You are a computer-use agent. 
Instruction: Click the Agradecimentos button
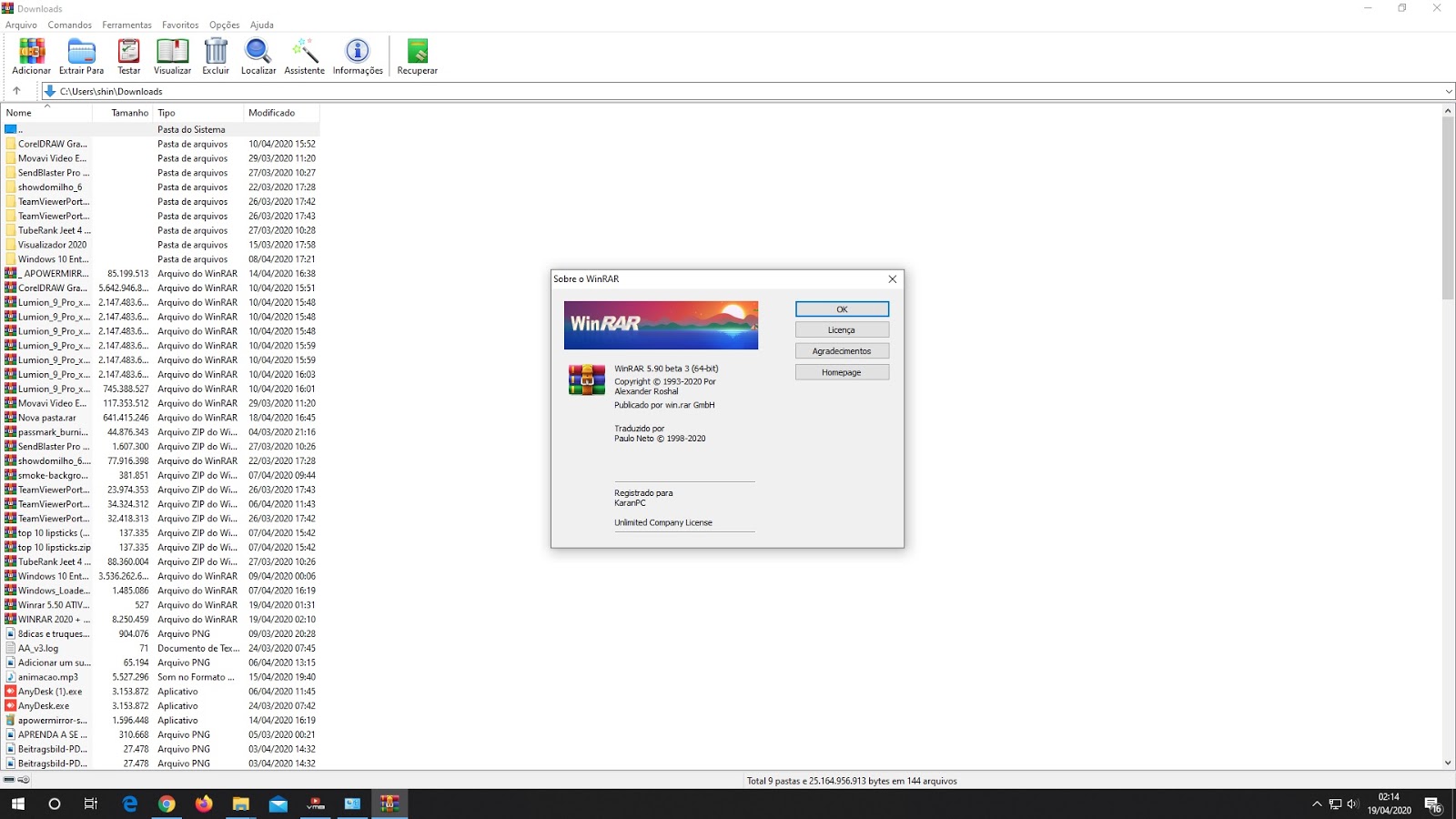[842, 351]
